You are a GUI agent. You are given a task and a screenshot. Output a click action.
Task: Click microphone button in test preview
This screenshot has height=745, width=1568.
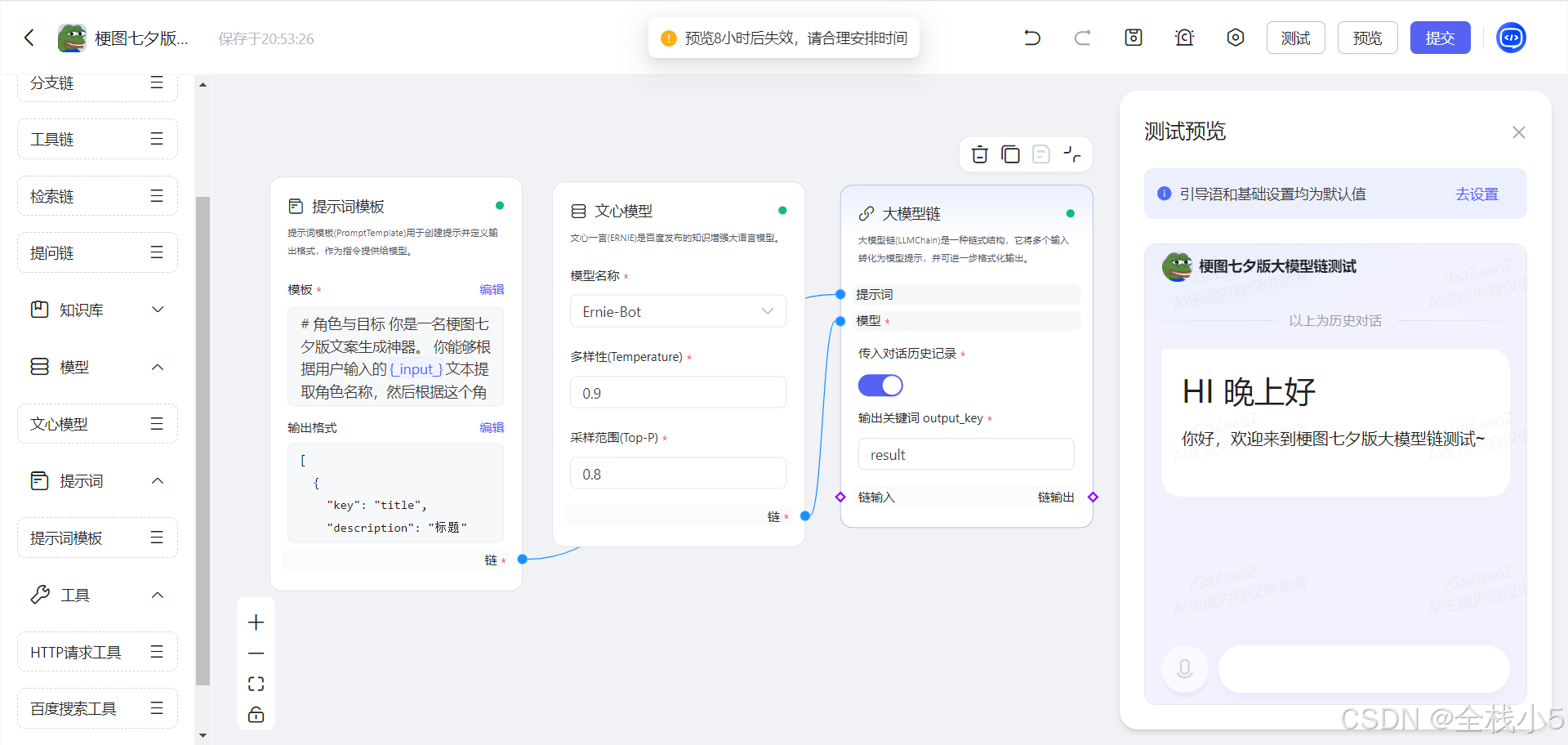[x=1184, y=669]
